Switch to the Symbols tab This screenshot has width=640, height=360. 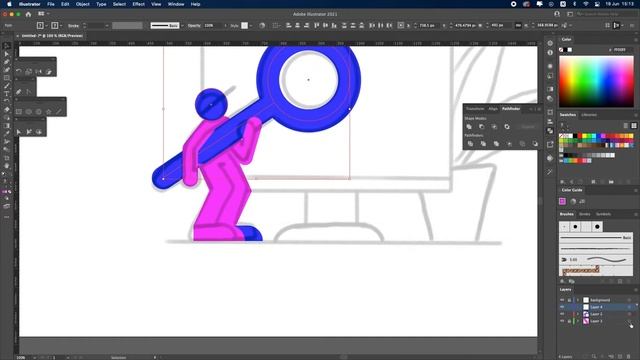[x=603, y=214]
